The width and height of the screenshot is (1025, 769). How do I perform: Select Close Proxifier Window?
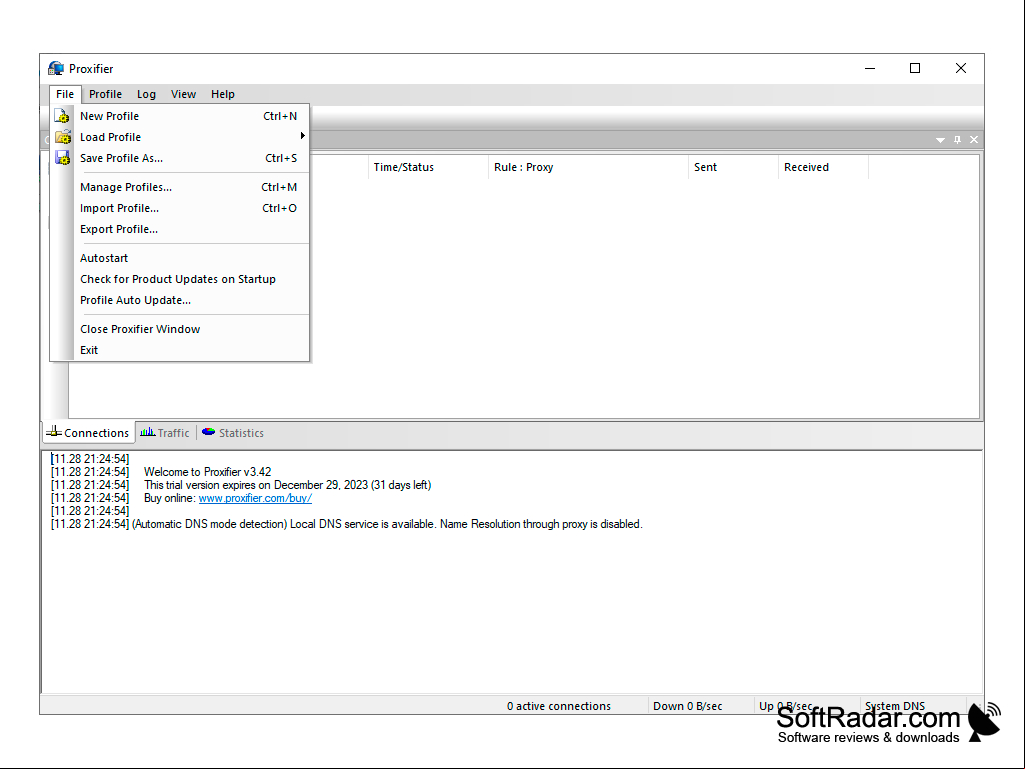[180, 329]
